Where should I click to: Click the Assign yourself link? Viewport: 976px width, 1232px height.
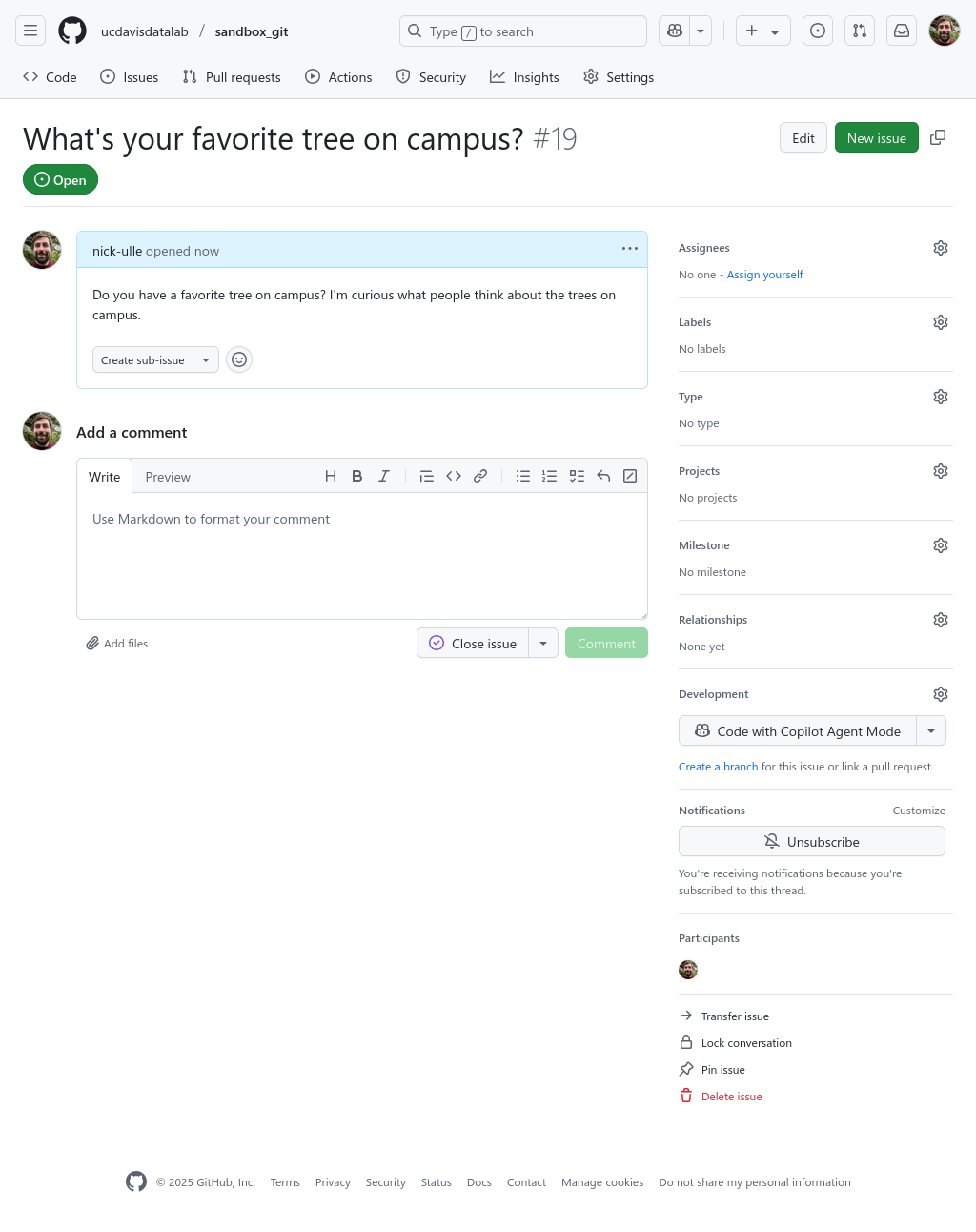click(x=764, y=275)
